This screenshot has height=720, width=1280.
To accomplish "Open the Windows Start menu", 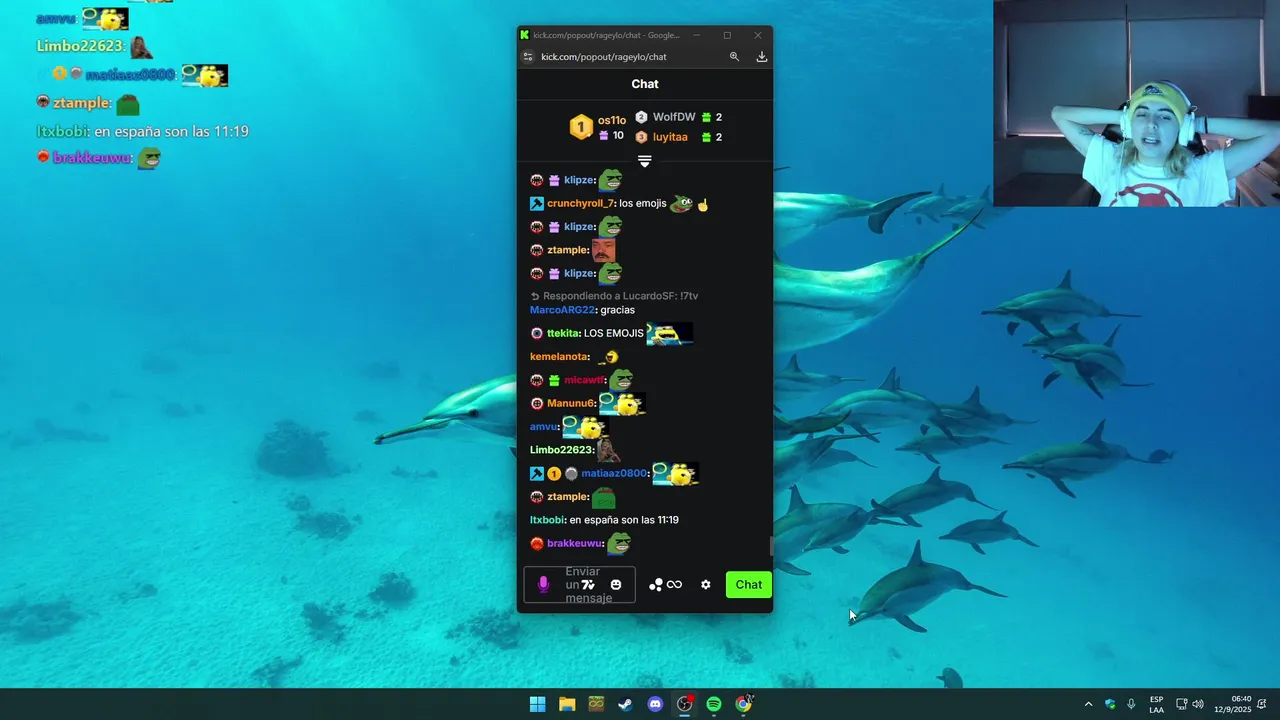I will 537,704.
